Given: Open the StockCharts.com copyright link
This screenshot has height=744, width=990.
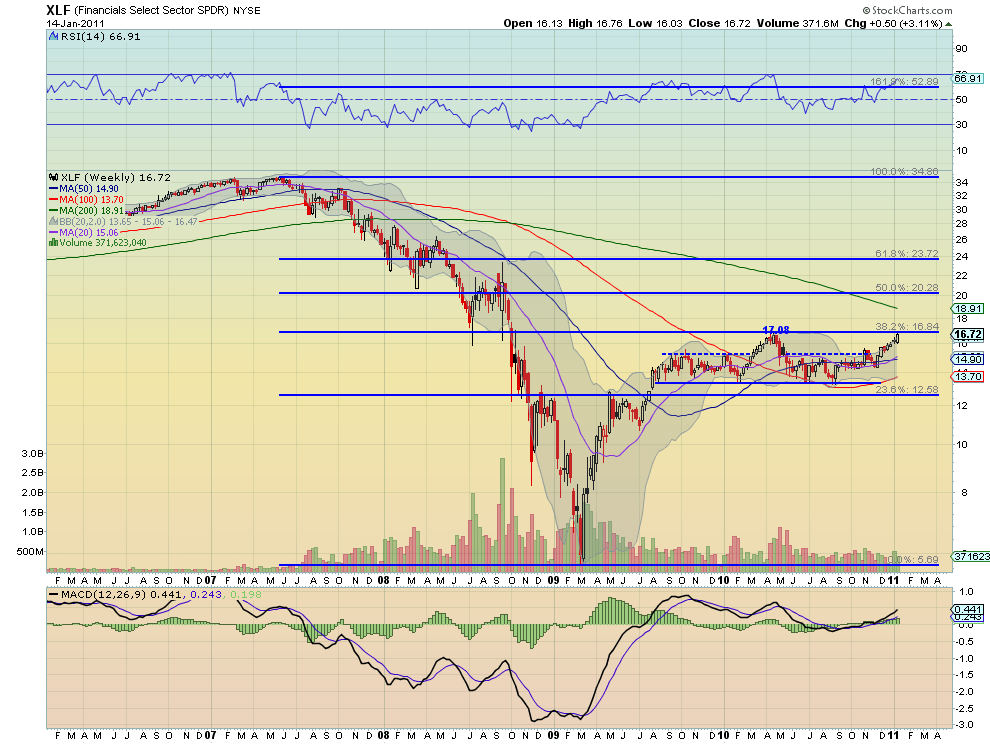Looking at the screenshot, I should [x=908, y=10].
